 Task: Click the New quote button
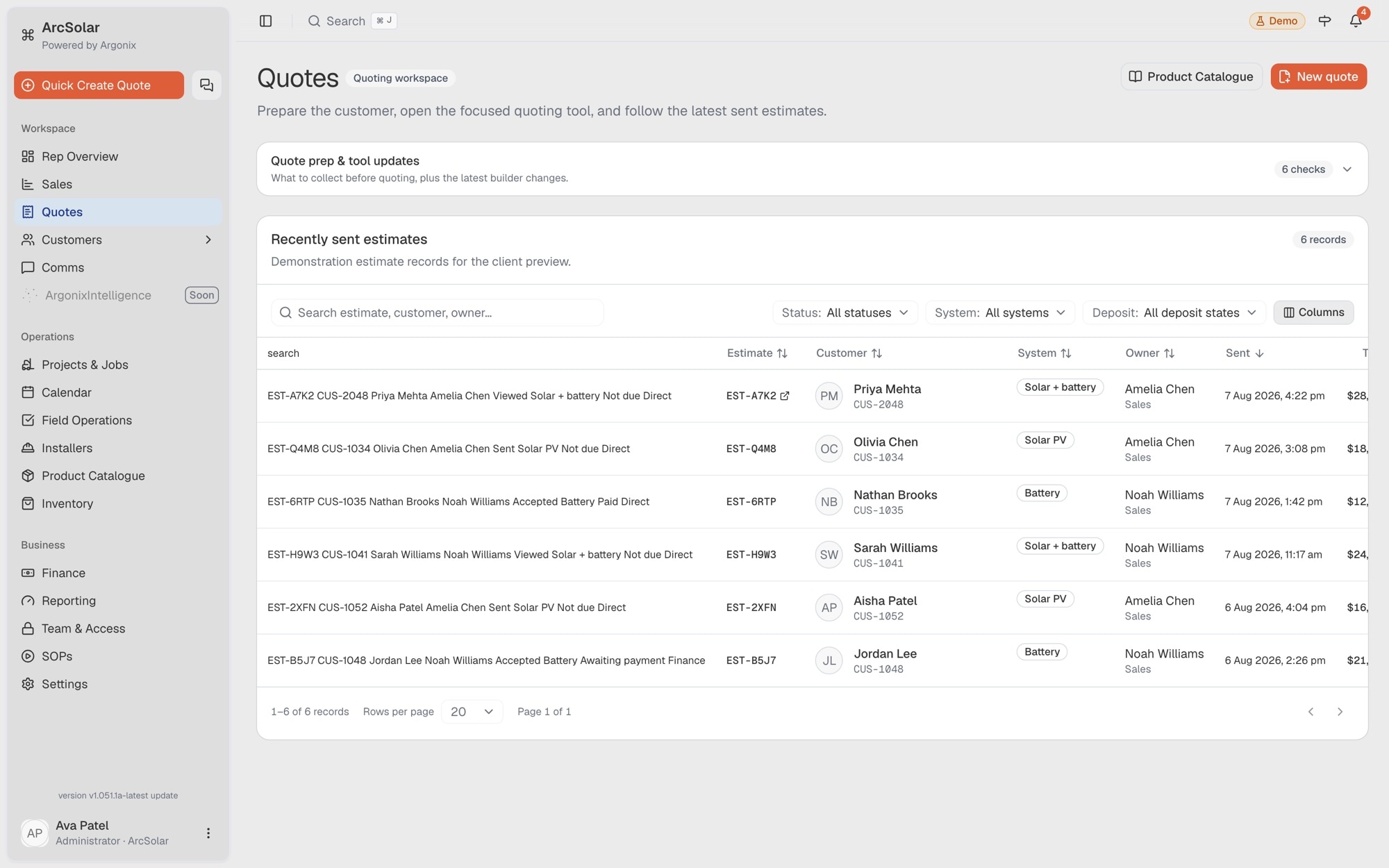[1318, 76]
